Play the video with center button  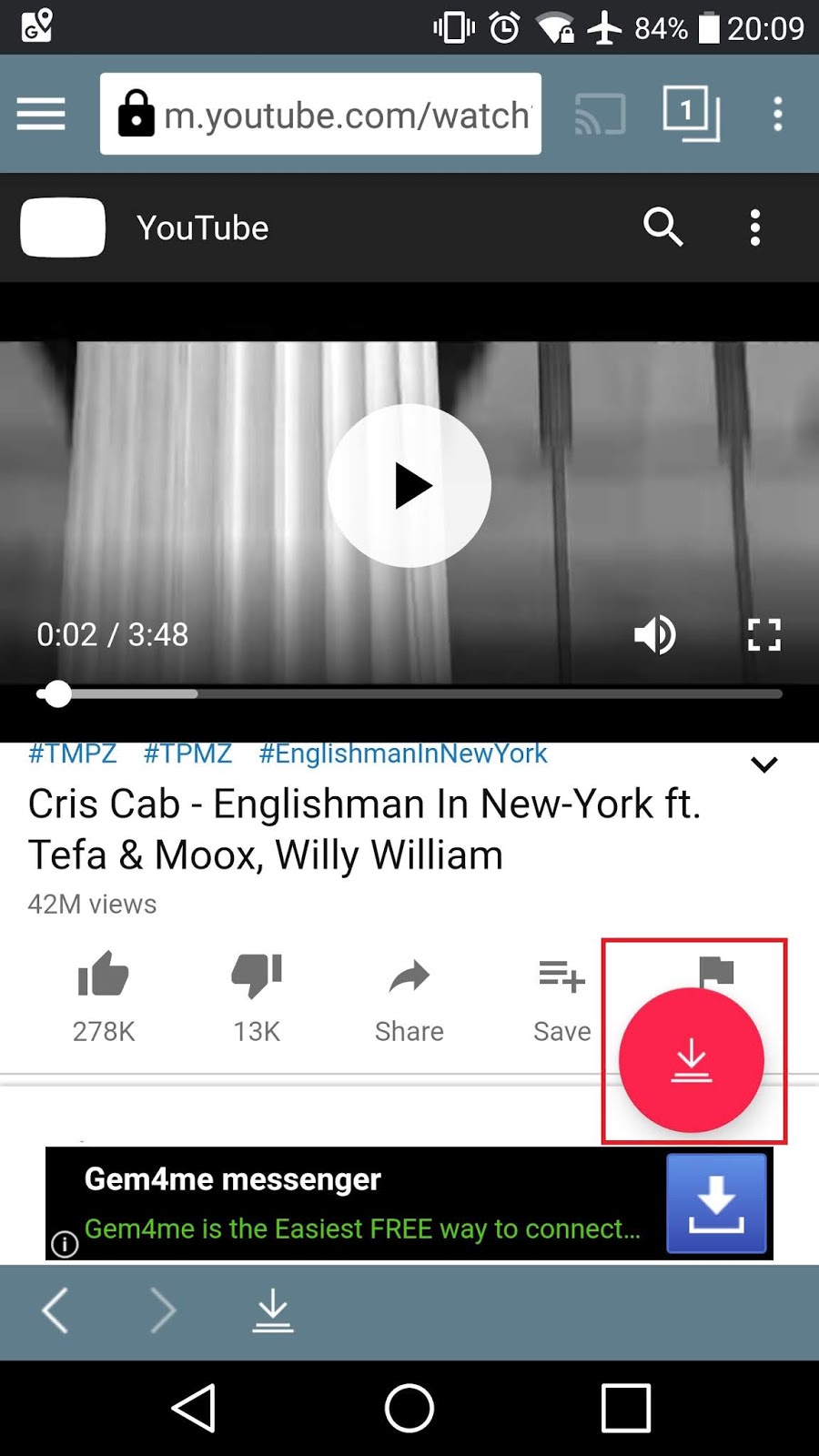tap(409, 486)
